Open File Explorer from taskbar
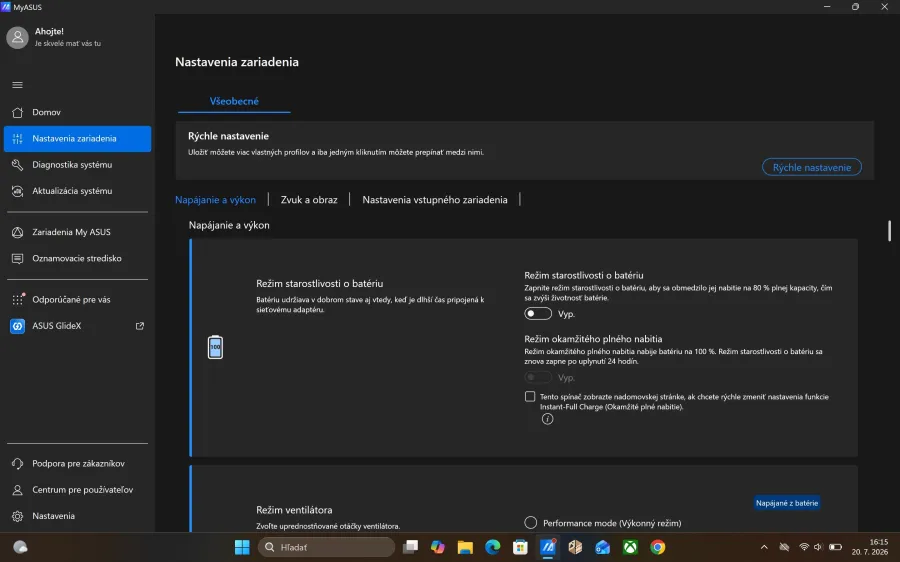This screenshot has width=900, height=562. tap(465, 547)
